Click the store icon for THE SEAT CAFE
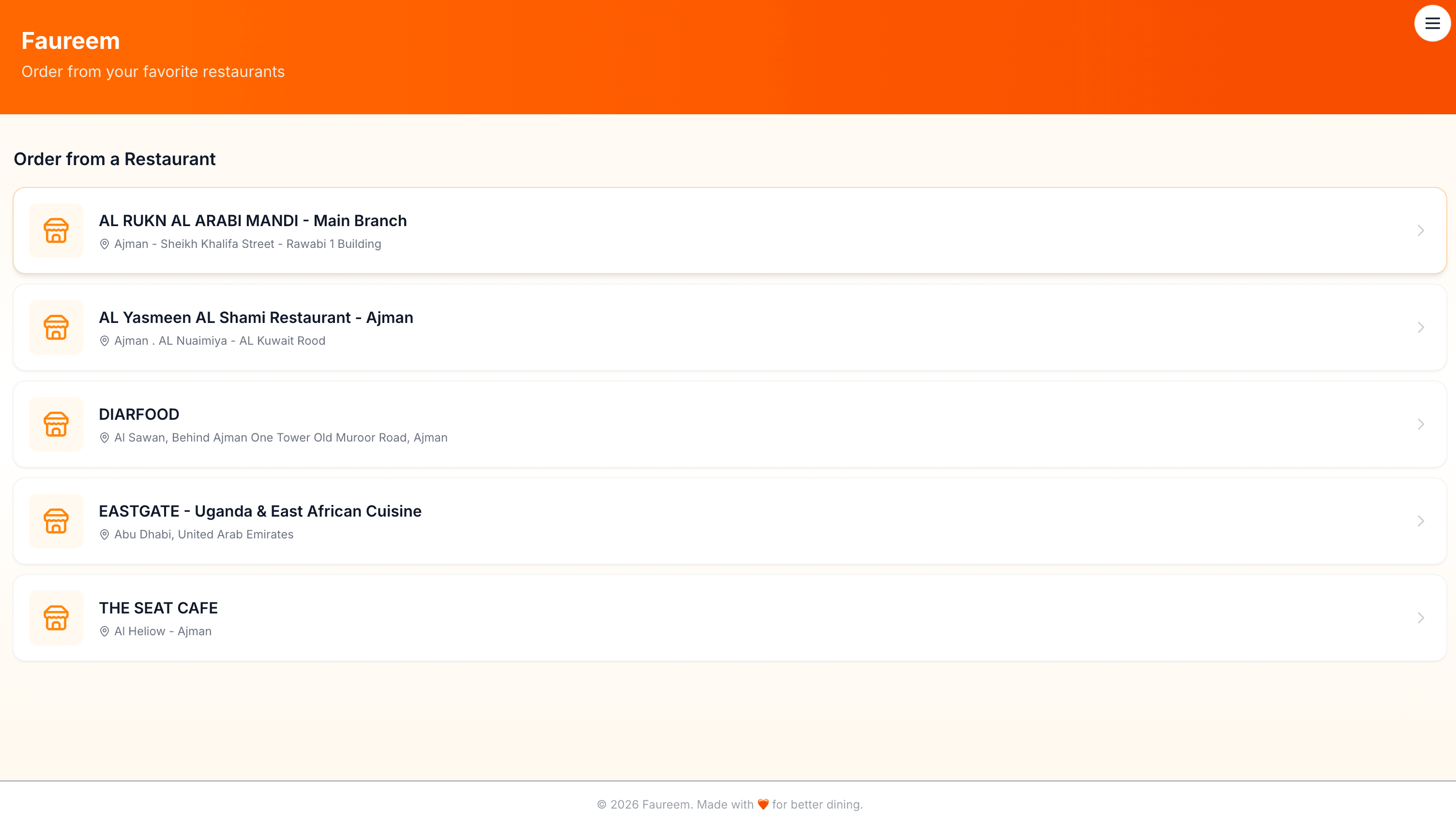 click(x=56, y=618)
